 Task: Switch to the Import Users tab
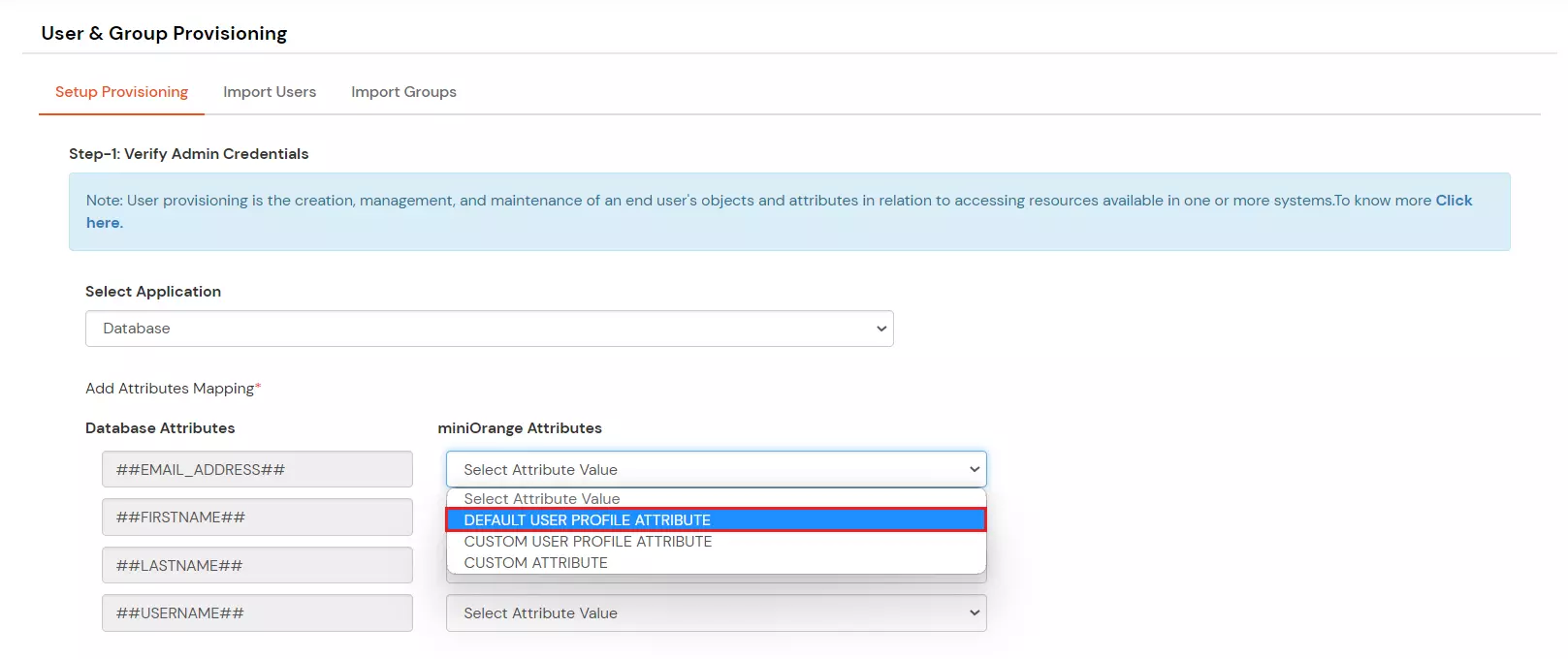(270, 92)
